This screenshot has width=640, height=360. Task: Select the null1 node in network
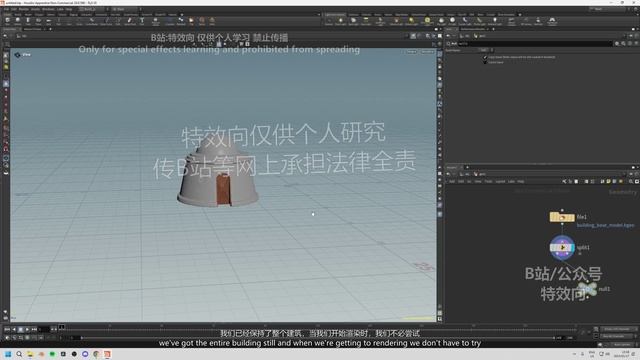click(588, 289)
